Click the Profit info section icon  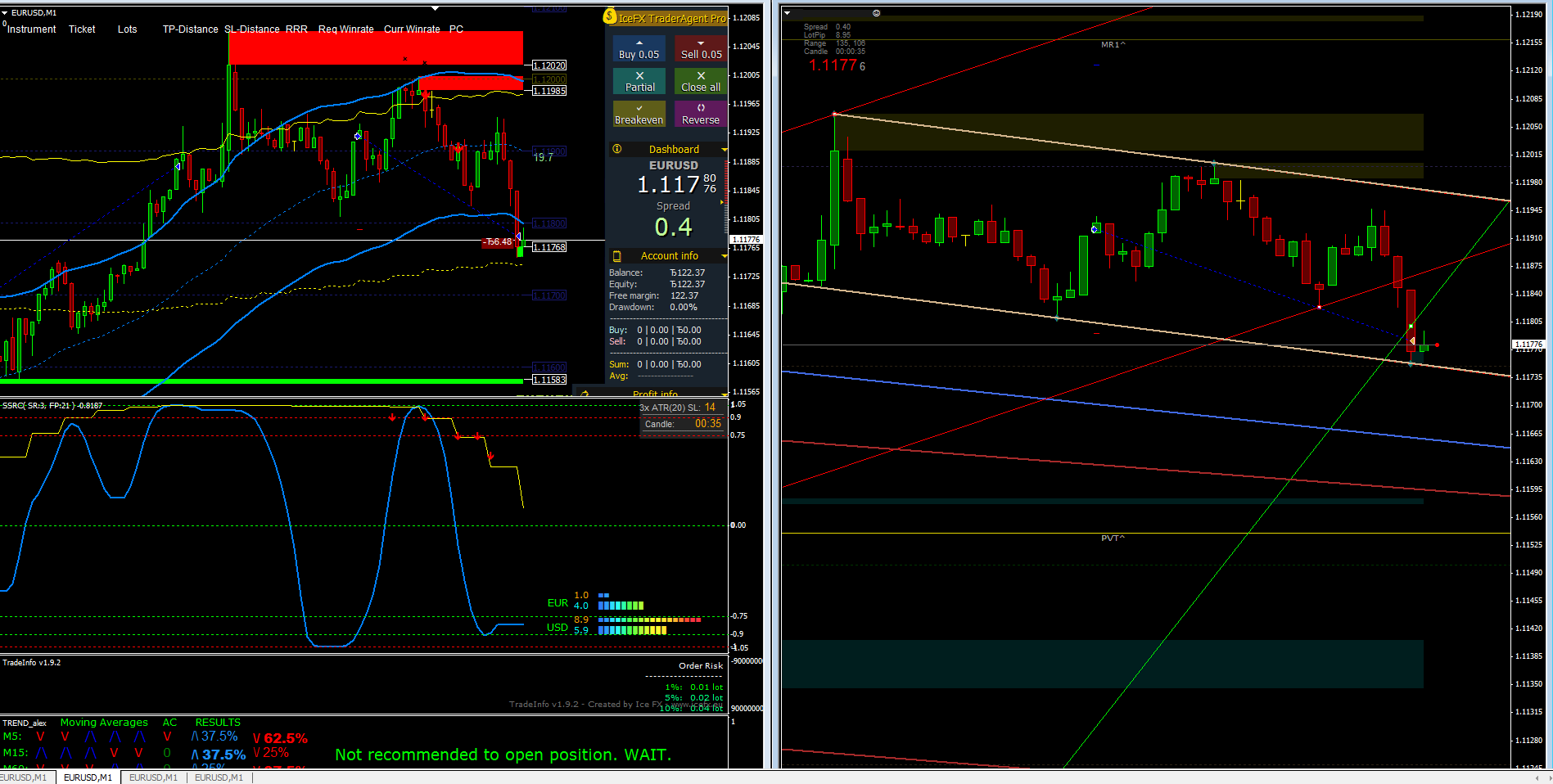click(585, 394)
